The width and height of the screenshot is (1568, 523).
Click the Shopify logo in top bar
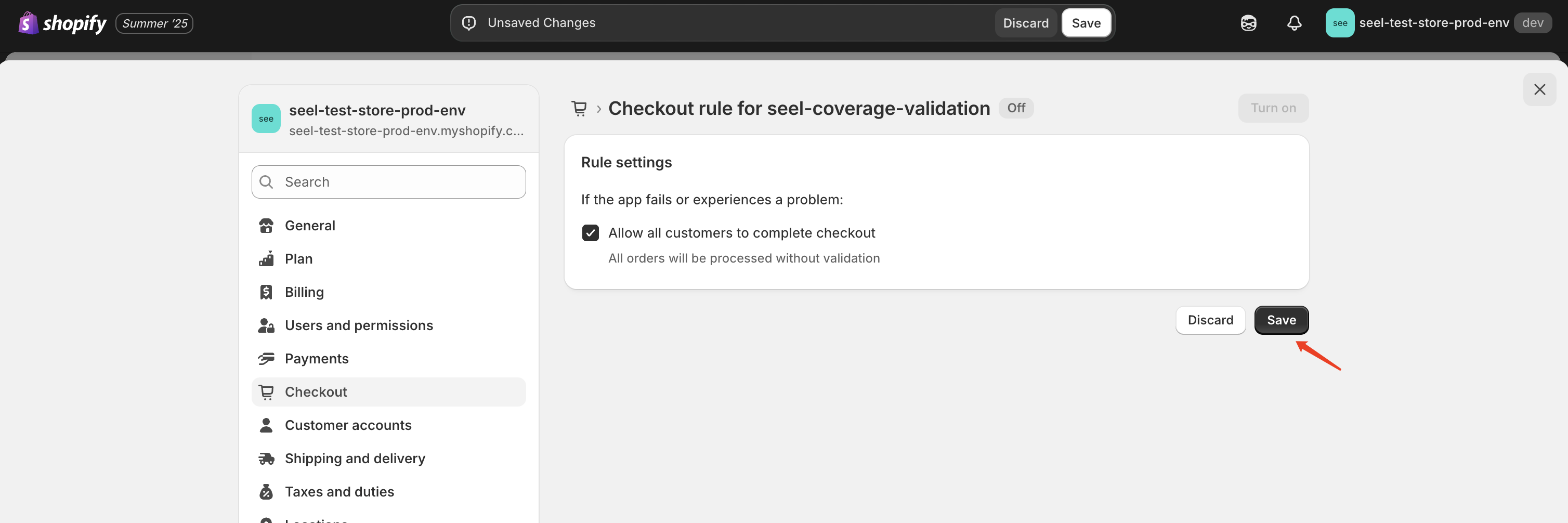pos(62,23)
